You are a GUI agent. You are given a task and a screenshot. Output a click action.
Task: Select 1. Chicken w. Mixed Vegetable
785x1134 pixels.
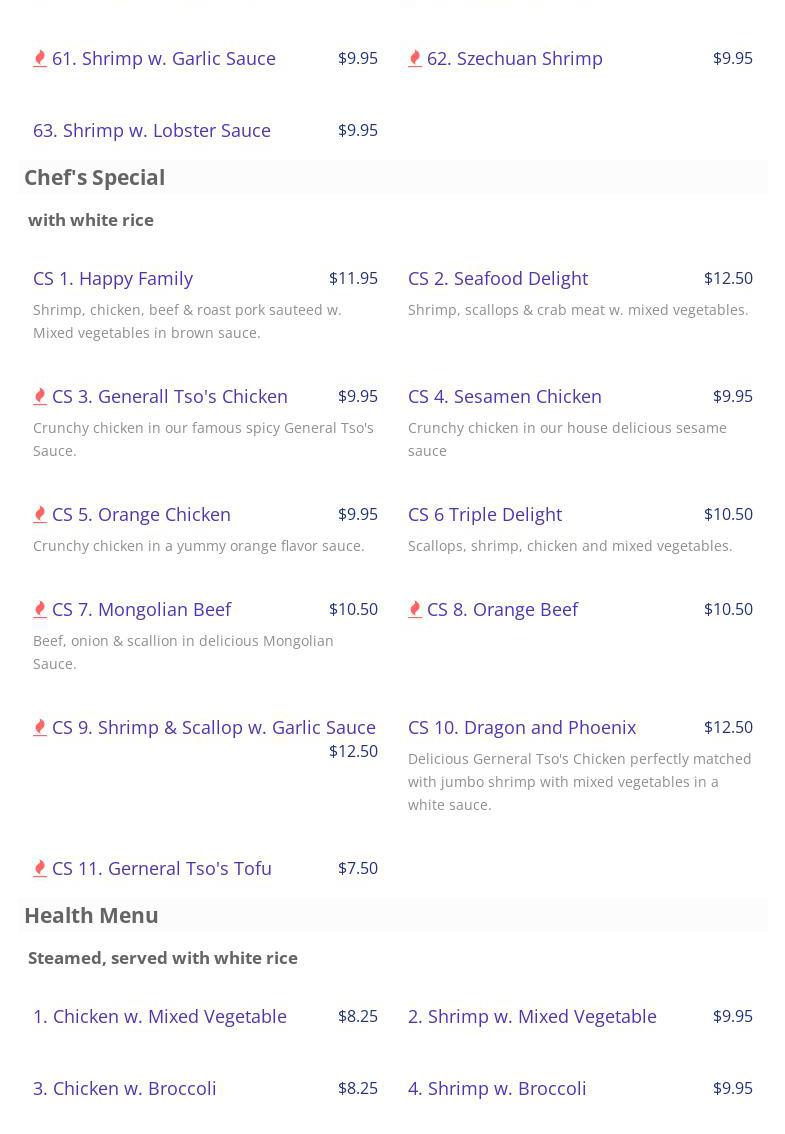(x=160, y=1016)
